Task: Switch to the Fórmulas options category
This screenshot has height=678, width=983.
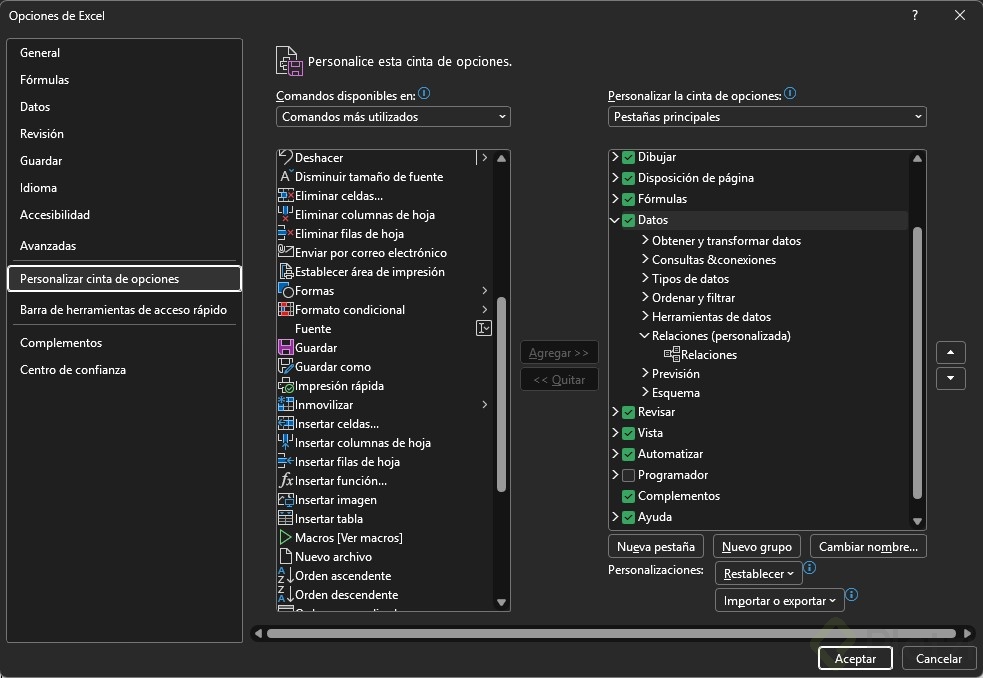Action: pos(124,80)
